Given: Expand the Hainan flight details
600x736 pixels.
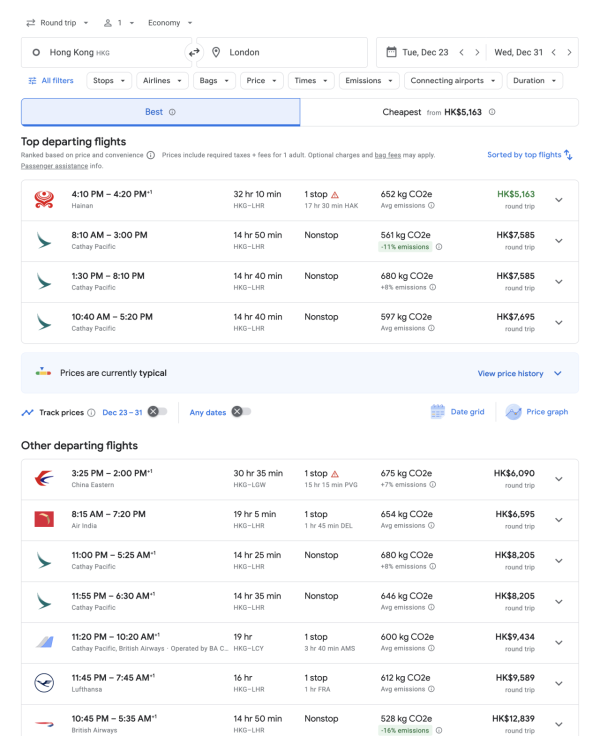Looking at the screenshot, I should coord(558,200).
